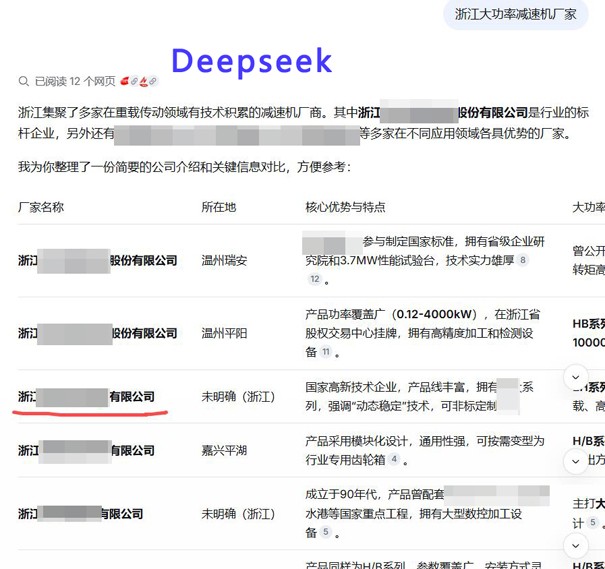Click the down chevron below 主打大 row
605x569 pixels.
pos(575,545)
